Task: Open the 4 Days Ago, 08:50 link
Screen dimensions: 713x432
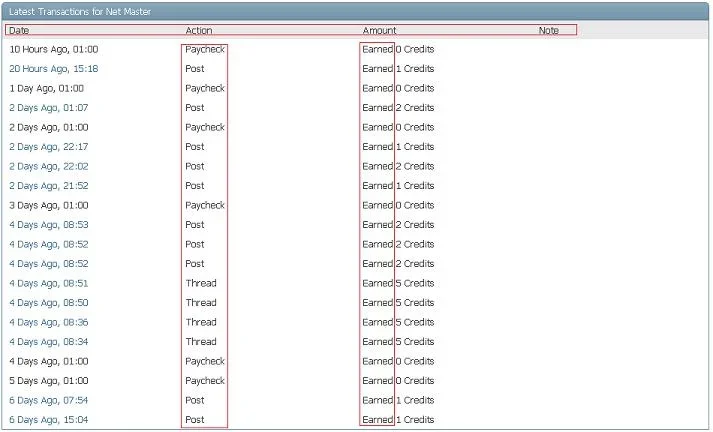Action: (x=49, y=303)
